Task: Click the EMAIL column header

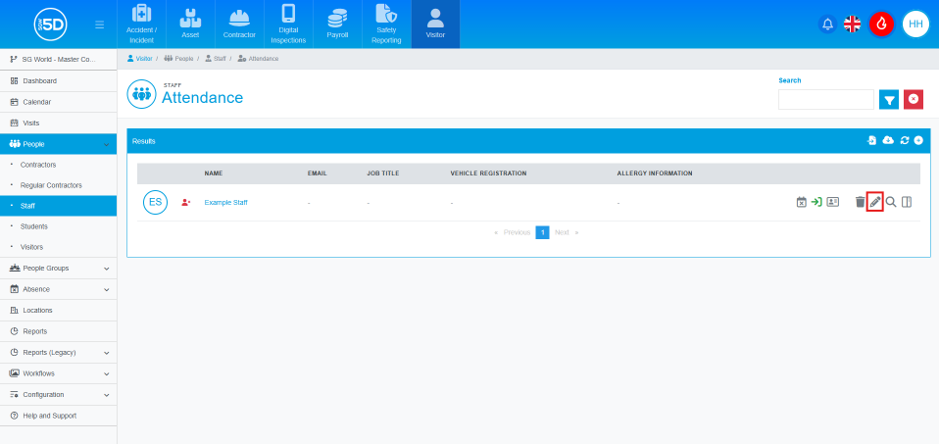Action: point(317,174)
